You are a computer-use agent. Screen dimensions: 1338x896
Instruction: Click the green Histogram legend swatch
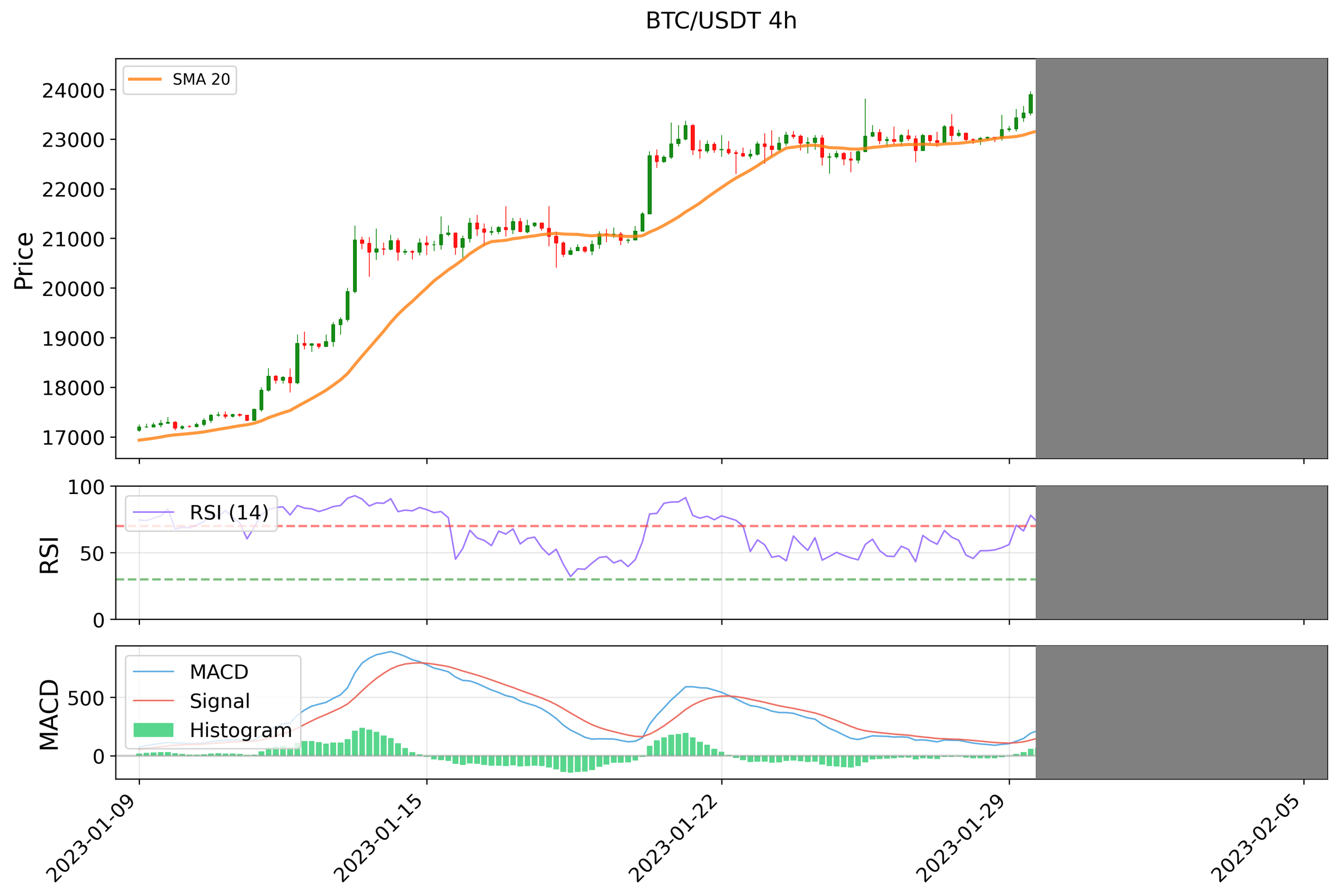(x=153, y=730)
